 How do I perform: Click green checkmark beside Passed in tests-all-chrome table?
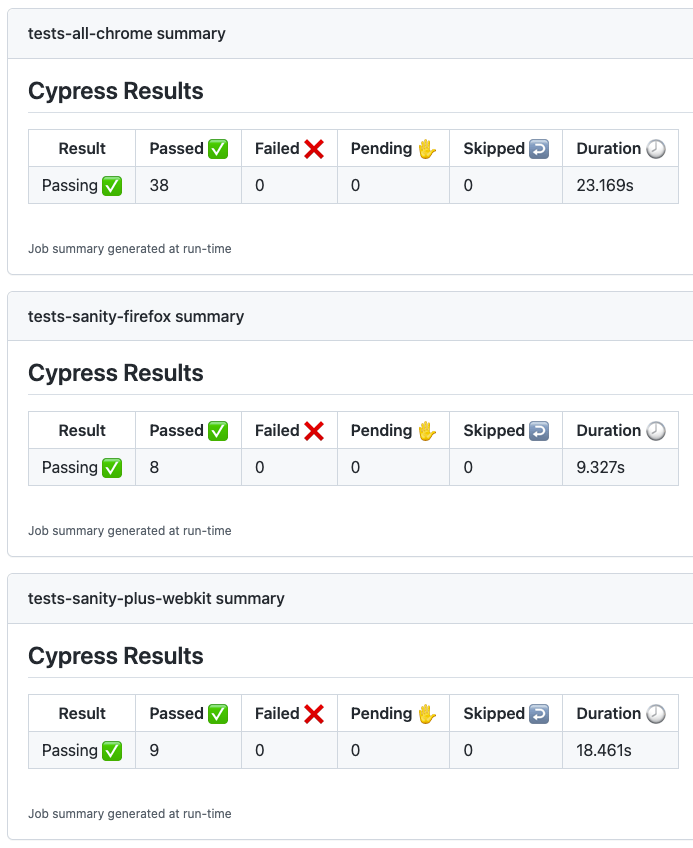218,149
